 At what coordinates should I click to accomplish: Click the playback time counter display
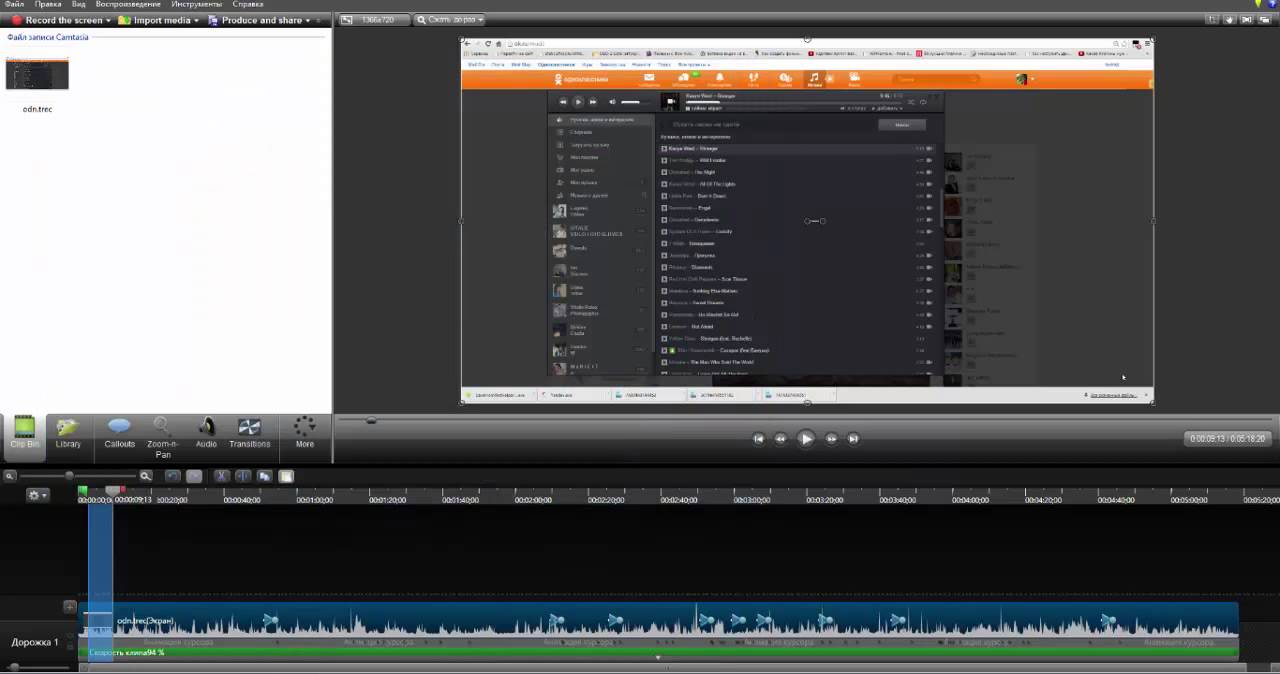coord(1227,438)
